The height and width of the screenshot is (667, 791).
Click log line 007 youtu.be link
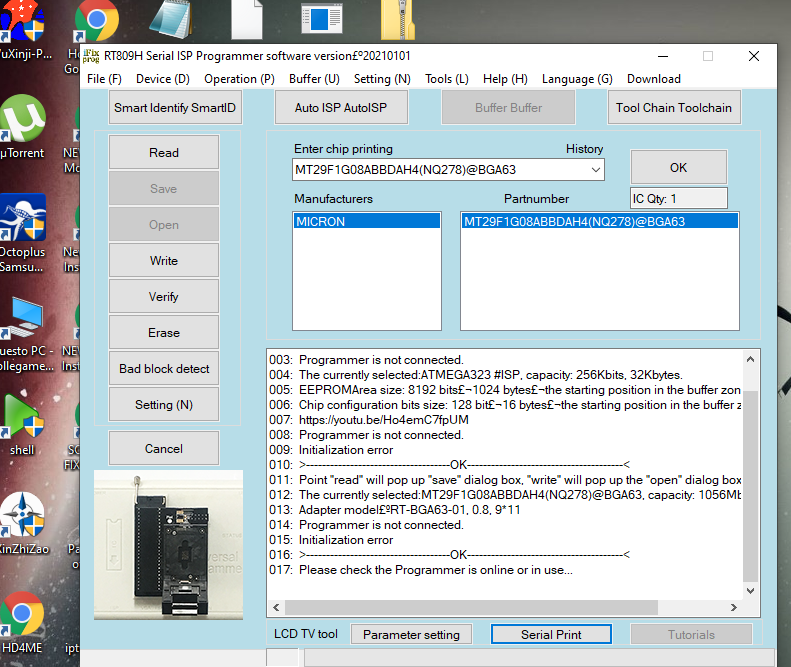(383, 420)
